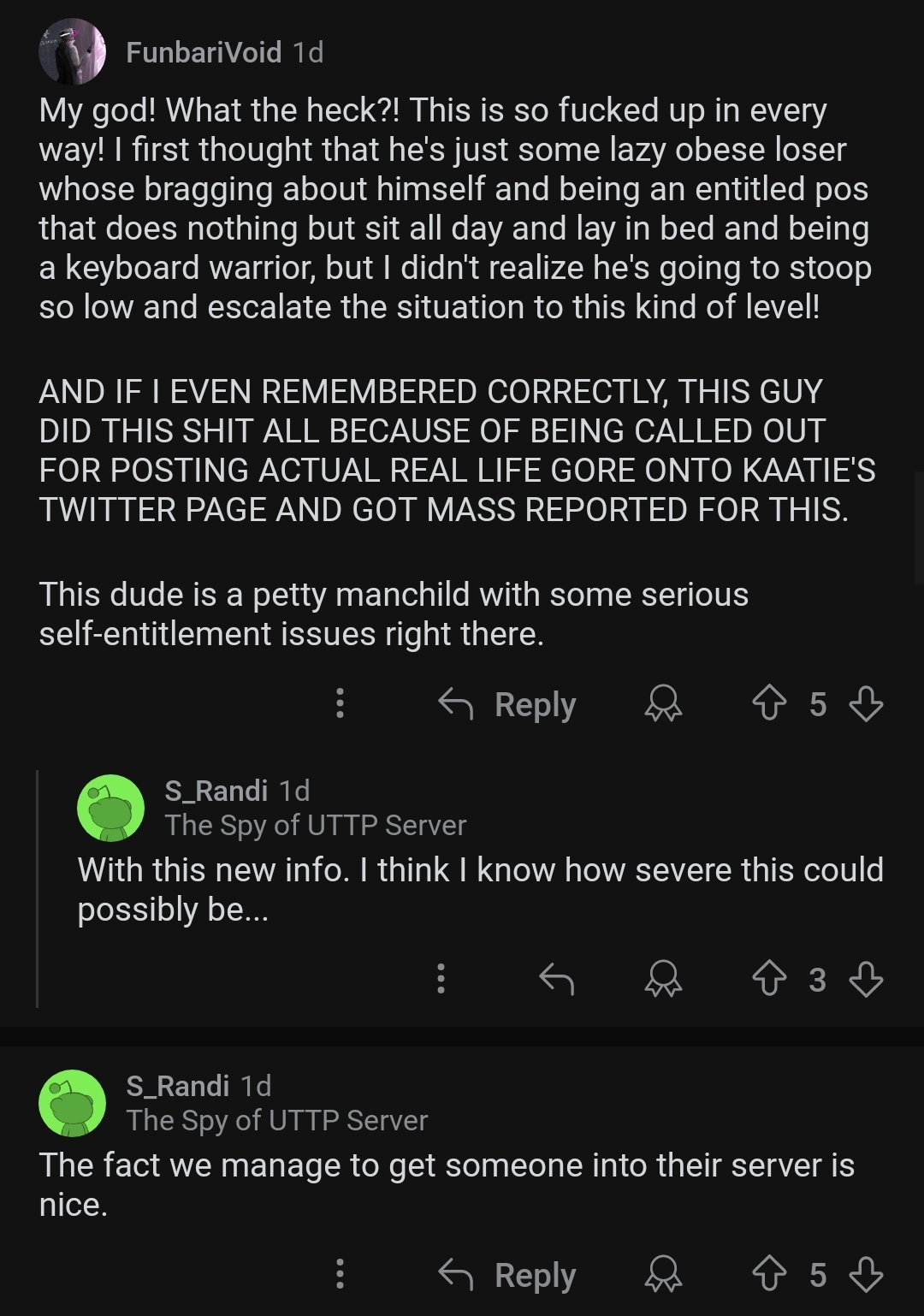This screenshot has height=1316, width=924.
Task: Downvote S_Randi's nested reply
Action: click(866, 979)
